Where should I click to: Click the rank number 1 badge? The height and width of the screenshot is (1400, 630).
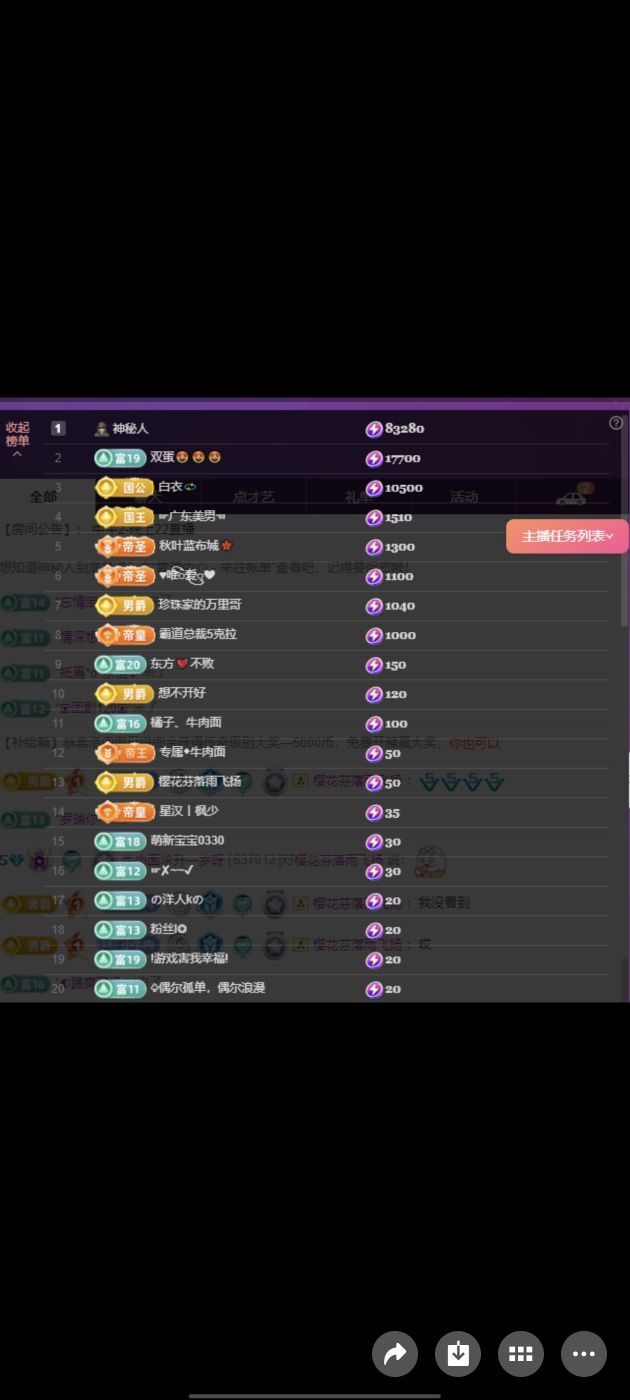click(x=58, y=428)
